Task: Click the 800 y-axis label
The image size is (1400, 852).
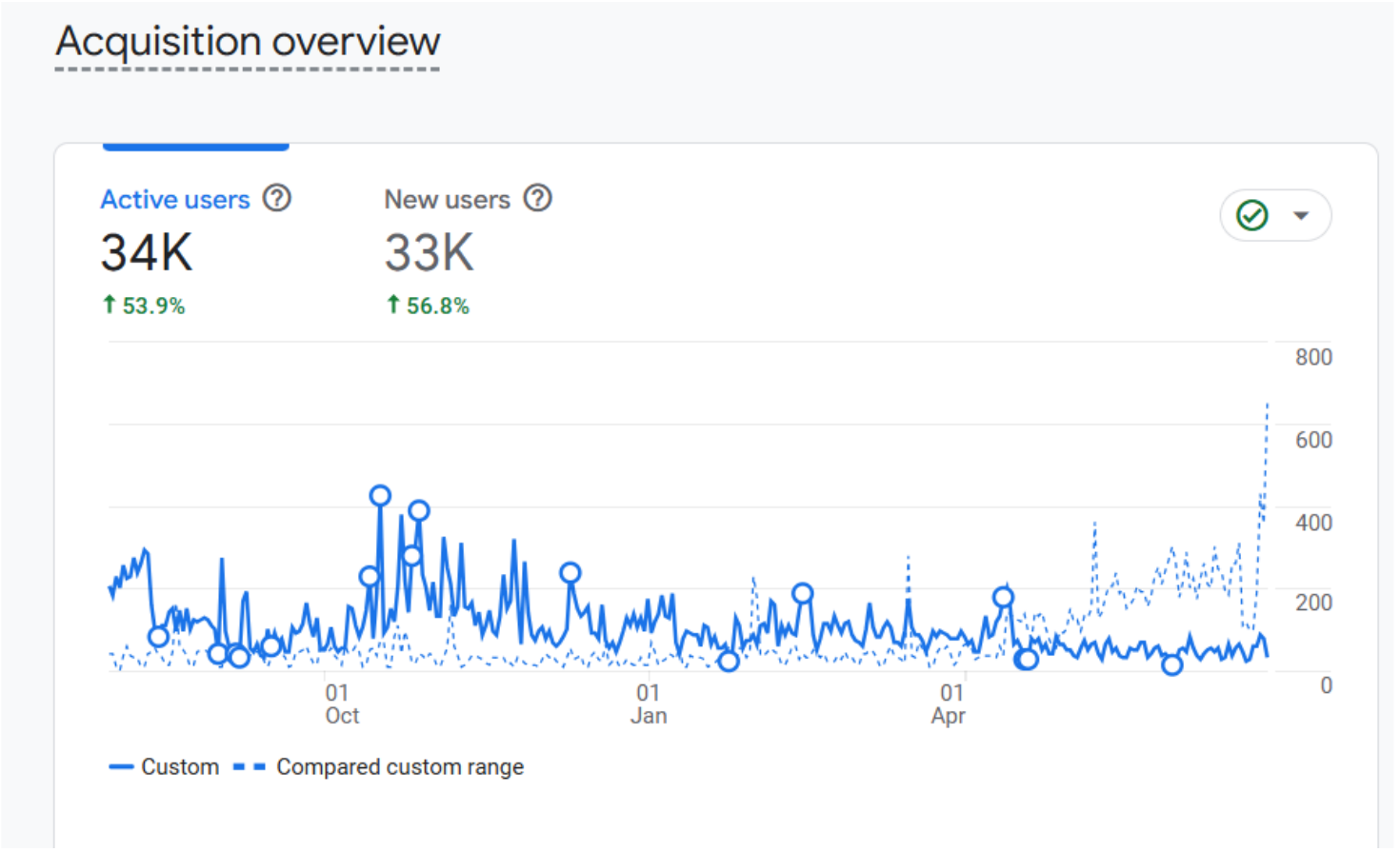Action: (1313, 358)
